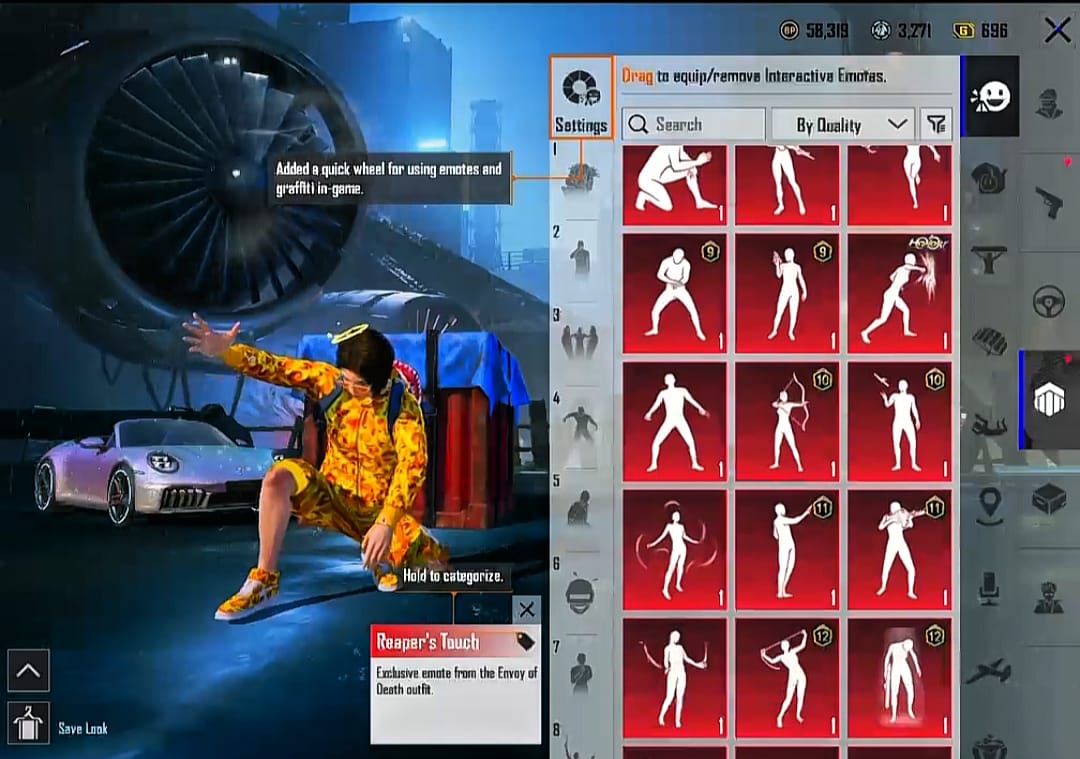Viewport: 1080px width, 759px height.
Task: Select the overhead sword emote badge 12
Action: 787,678
